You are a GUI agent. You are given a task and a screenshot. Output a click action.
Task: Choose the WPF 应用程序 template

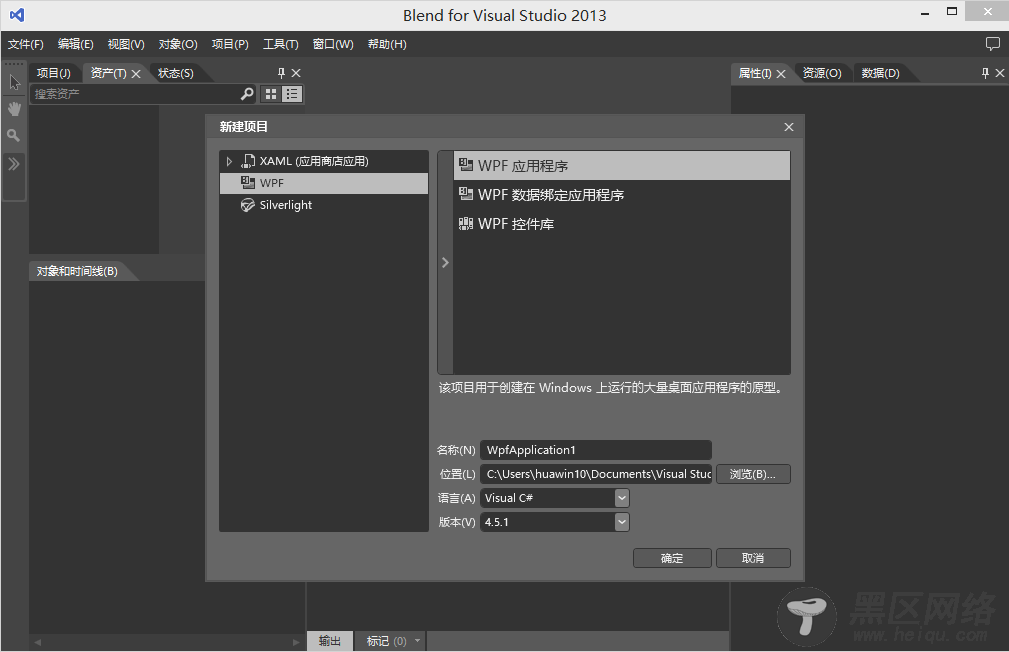(622, 166)
